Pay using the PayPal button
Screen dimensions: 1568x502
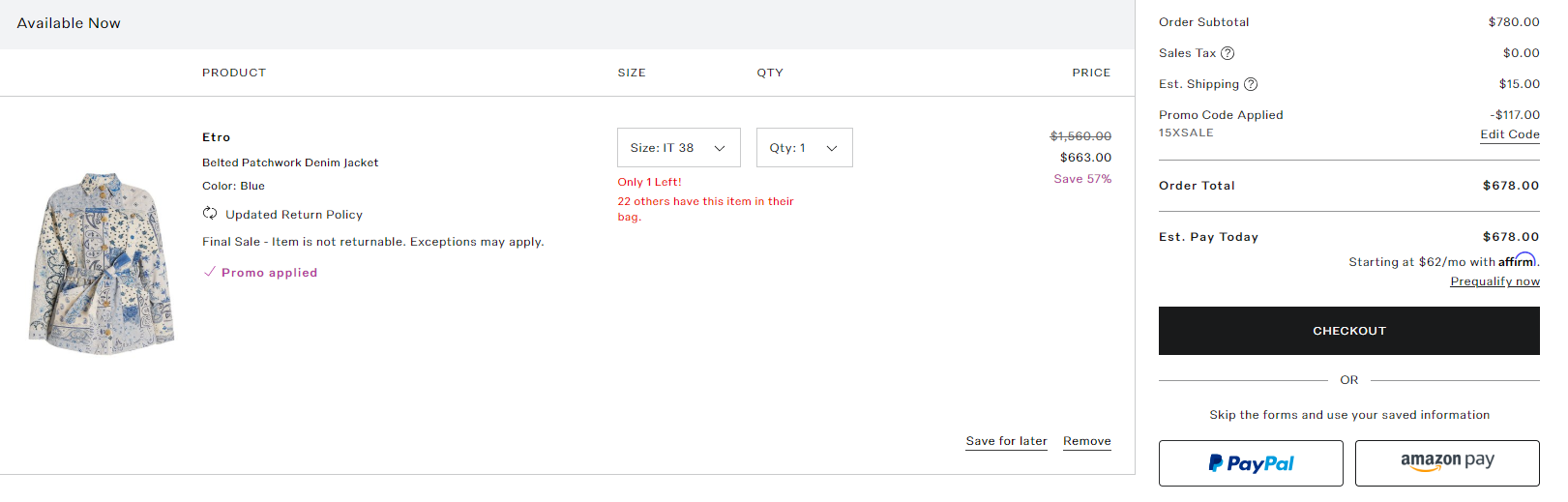(x=1251, y=463)
